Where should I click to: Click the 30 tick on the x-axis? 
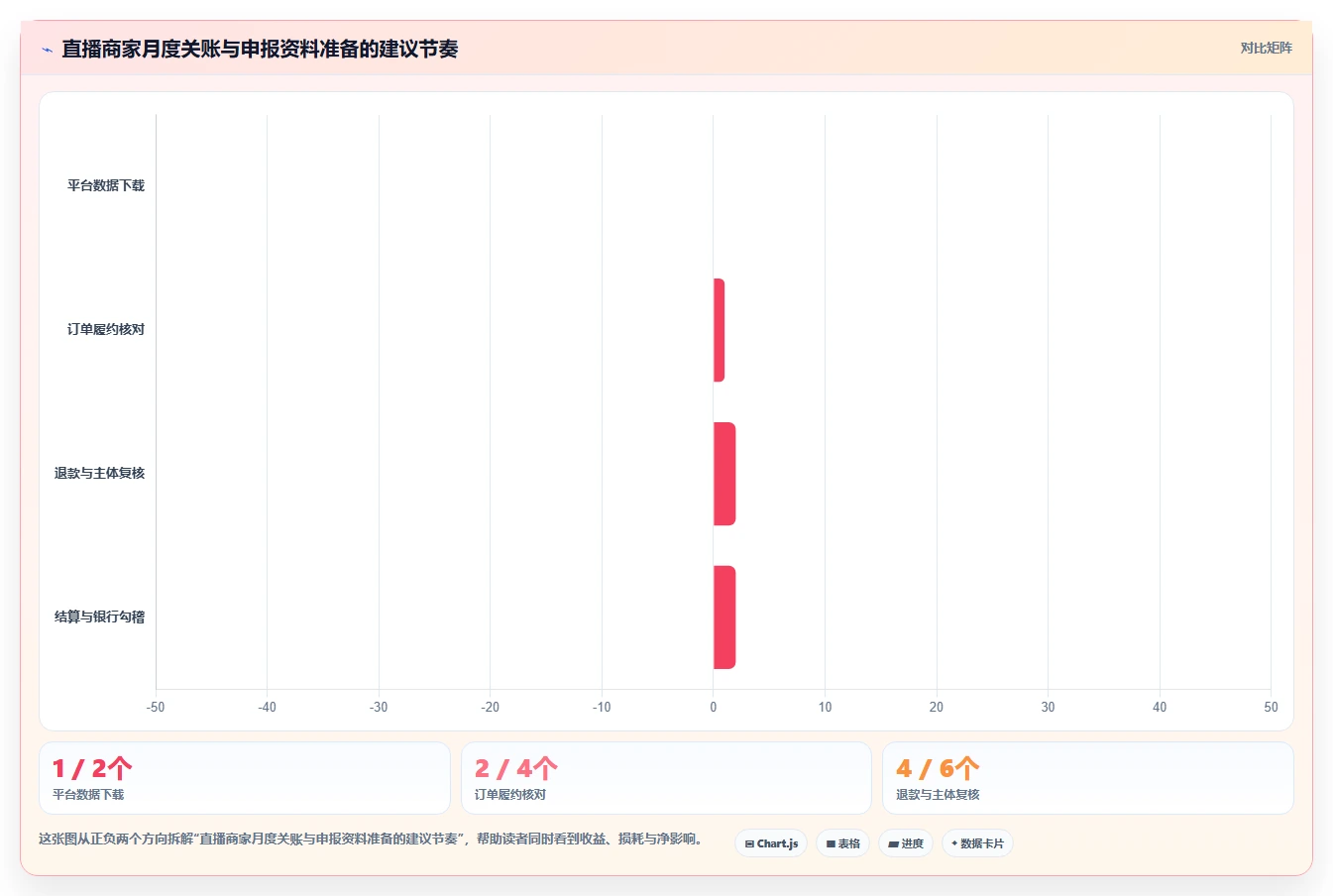click(x=1048, y=707)
